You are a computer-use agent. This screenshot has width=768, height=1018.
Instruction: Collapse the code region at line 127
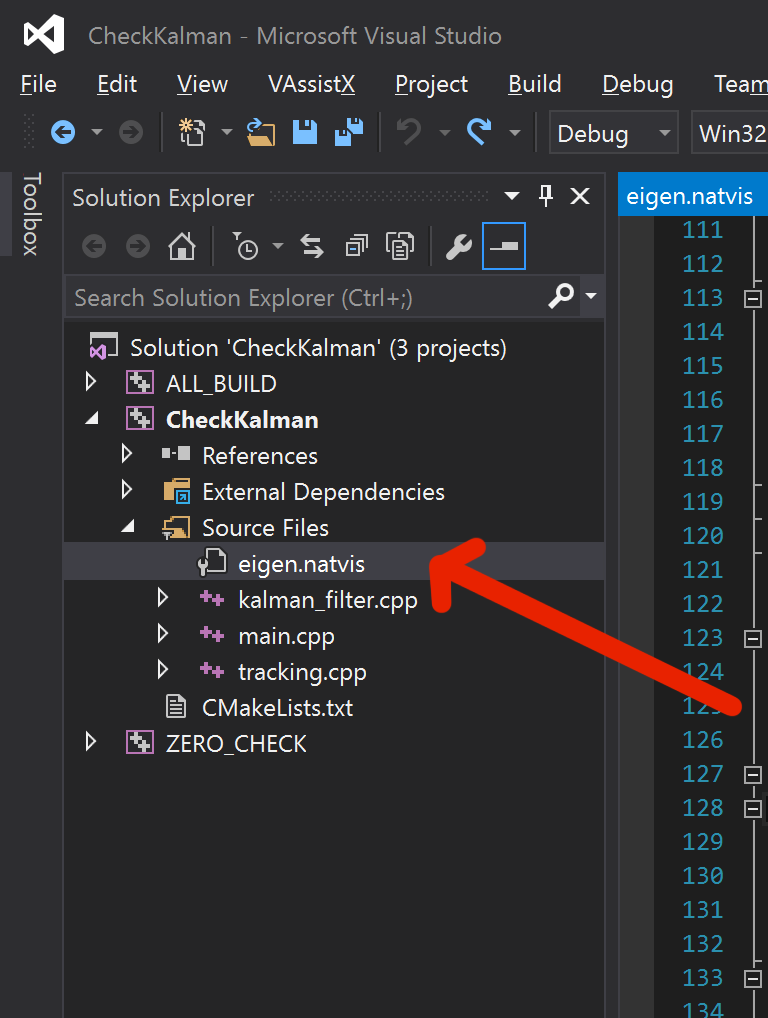click(752, 775)
